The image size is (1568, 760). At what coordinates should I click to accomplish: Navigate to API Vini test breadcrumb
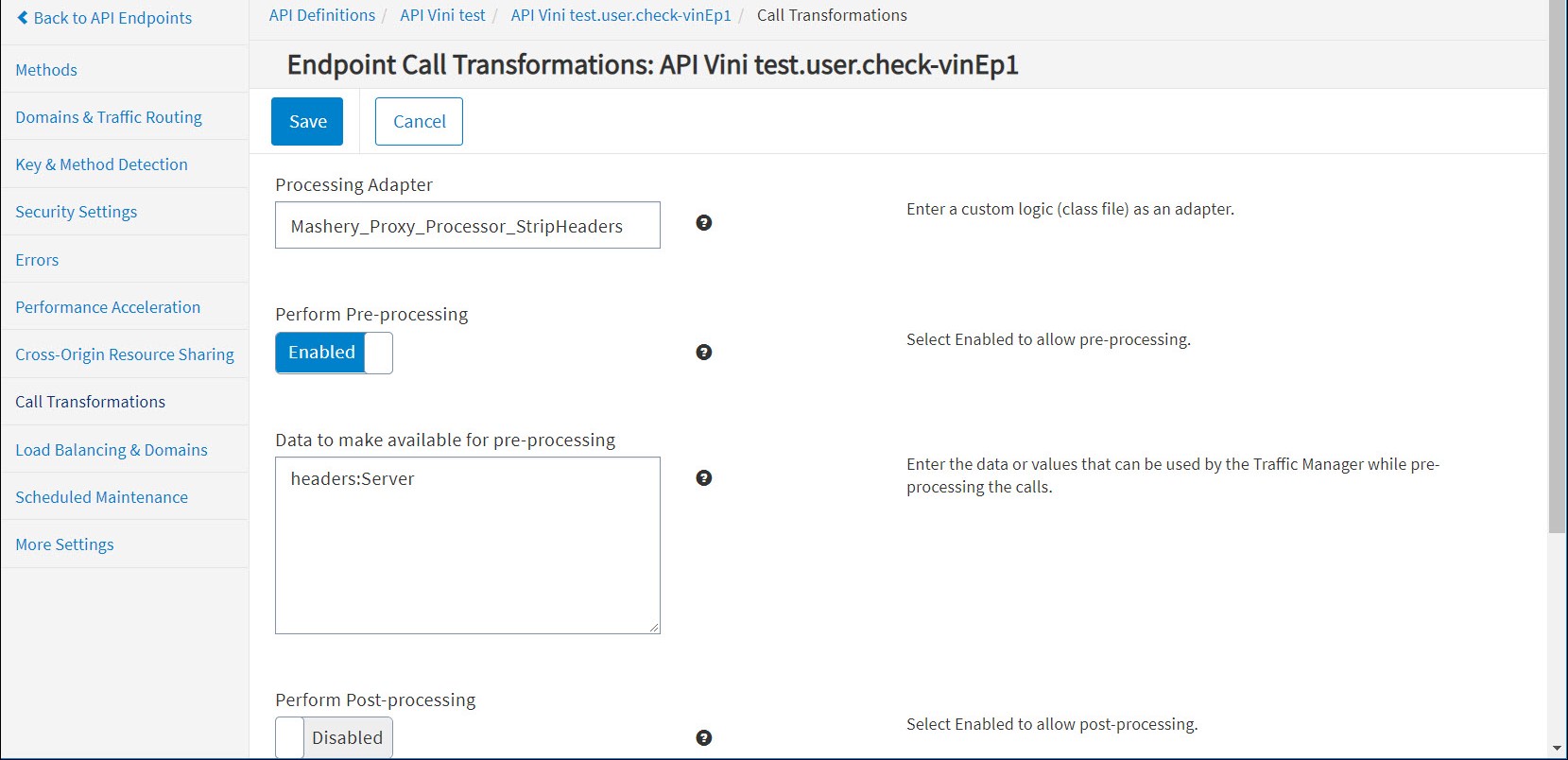(442, 15)
